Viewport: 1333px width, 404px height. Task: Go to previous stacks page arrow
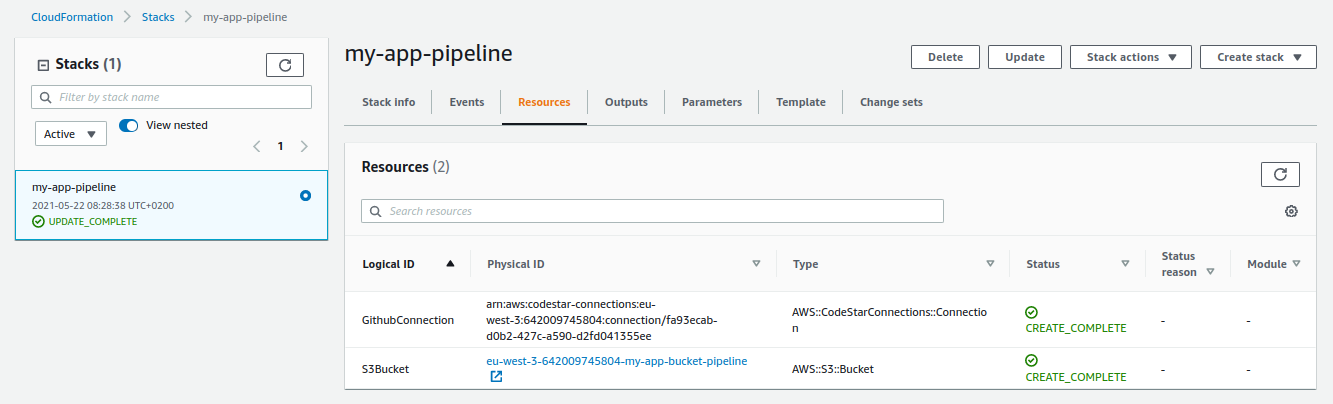tap(257, 146)
